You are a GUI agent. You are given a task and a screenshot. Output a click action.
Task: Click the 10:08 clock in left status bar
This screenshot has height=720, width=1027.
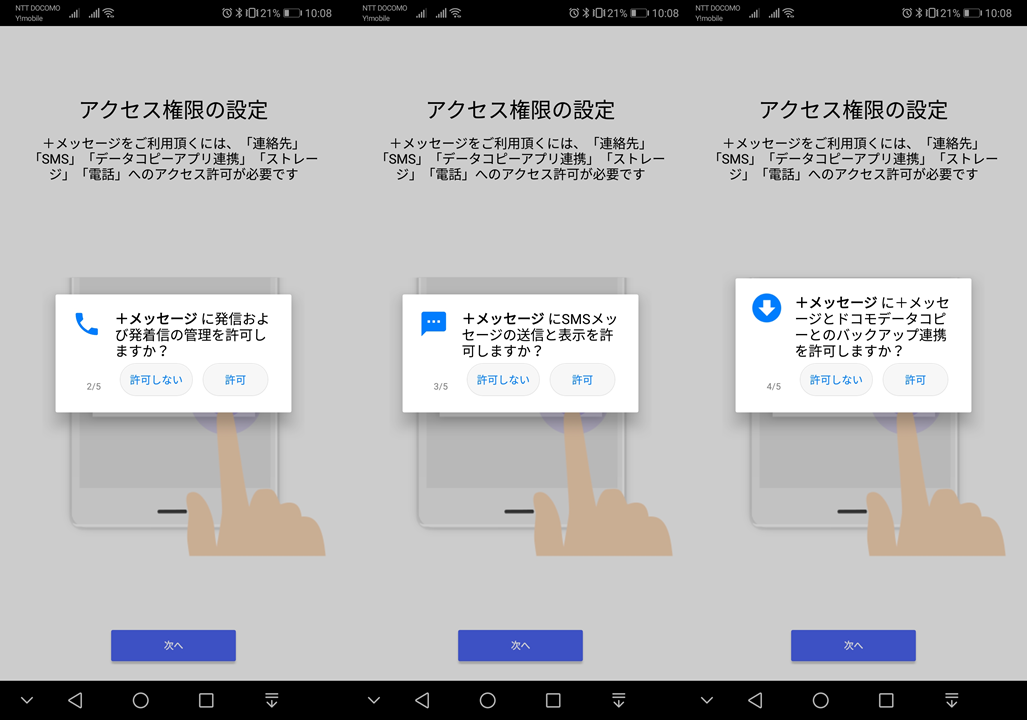[319, 13]
